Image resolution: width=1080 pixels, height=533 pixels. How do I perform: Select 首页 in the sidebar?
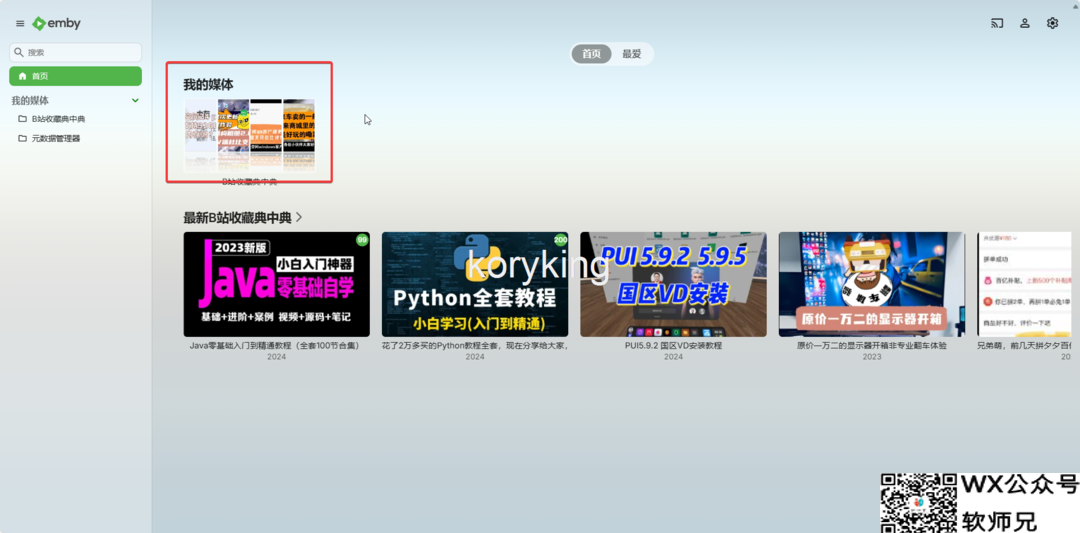point(76,76)
